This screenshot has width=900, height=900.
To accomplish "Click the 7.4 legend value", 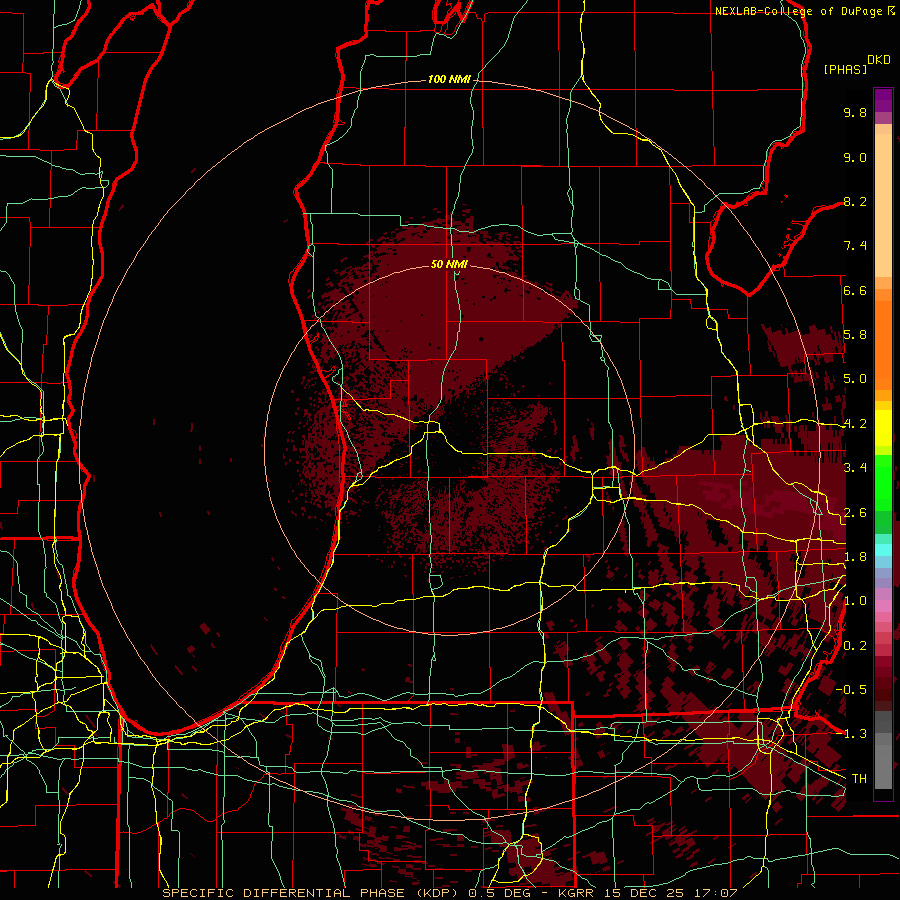I will (x=855, y=246).
